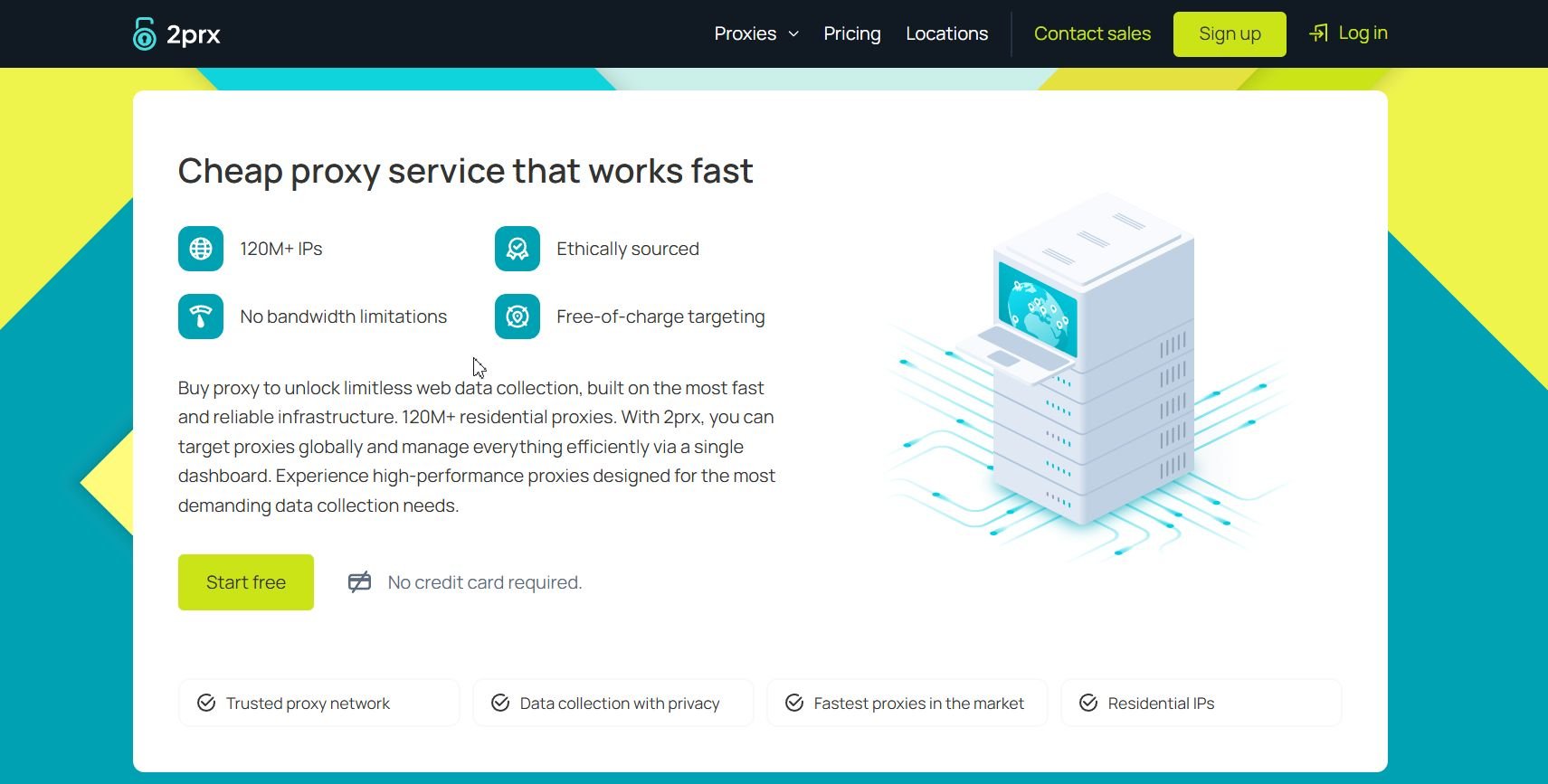Screen dimensions: 1548x784
Task: Click the award badge icon for Ethically sourced
Action: pyautogui.click(x=518, y=249)
